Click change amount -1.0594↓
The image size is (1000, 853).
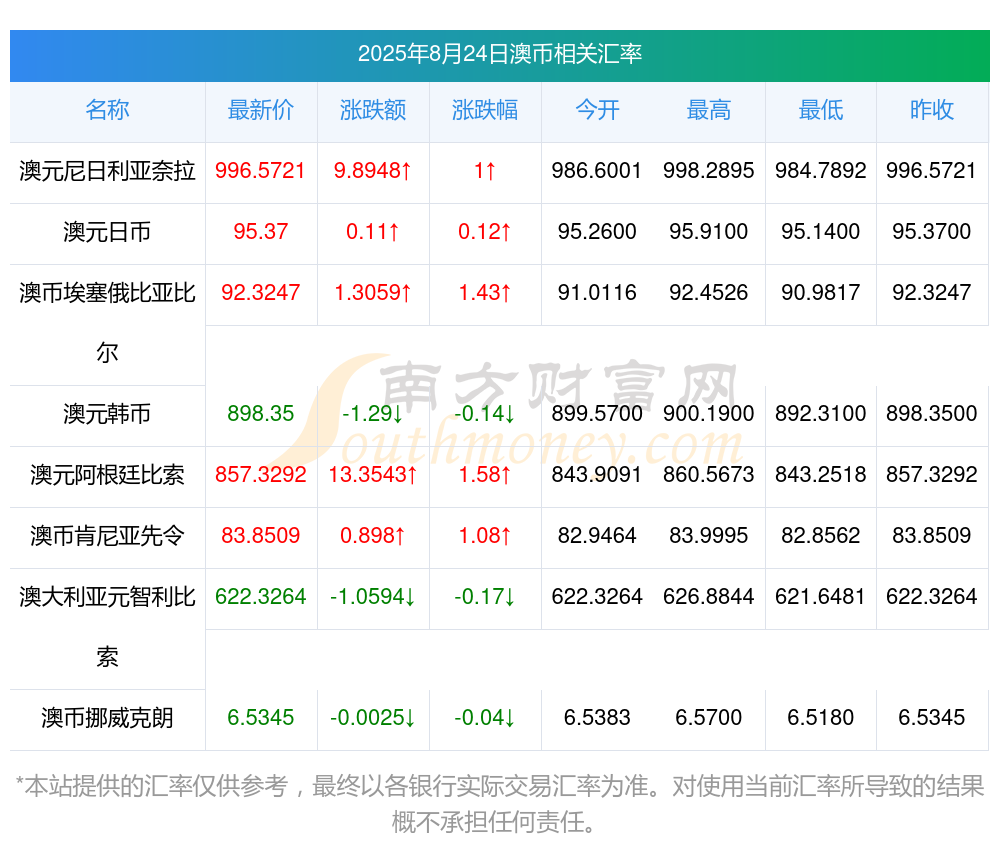point(372,597)
